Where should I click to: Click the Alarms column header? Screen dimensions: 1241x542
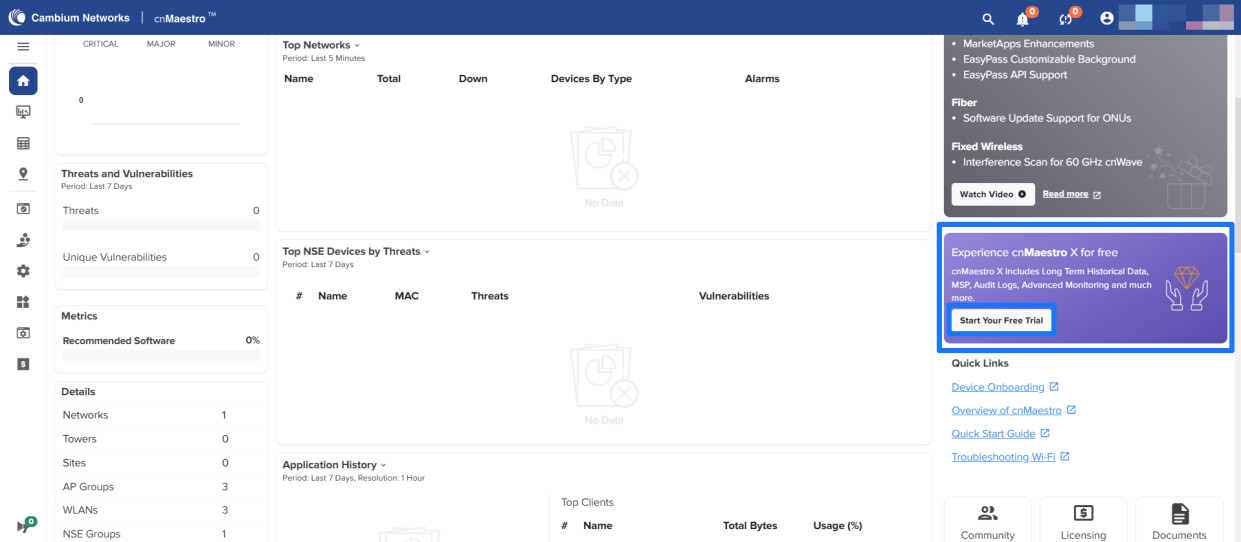[762, 79]
